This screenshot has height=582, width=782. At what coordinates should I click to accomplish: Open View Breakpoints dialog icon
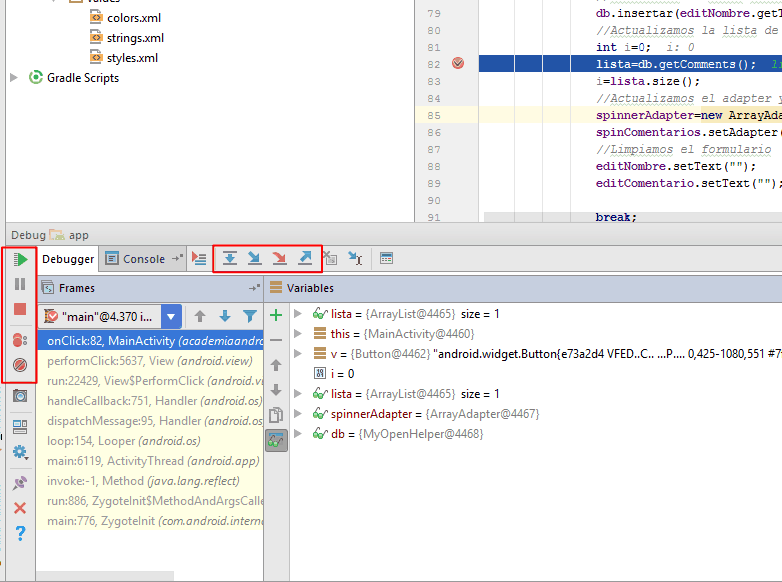(x=20, y=340)
